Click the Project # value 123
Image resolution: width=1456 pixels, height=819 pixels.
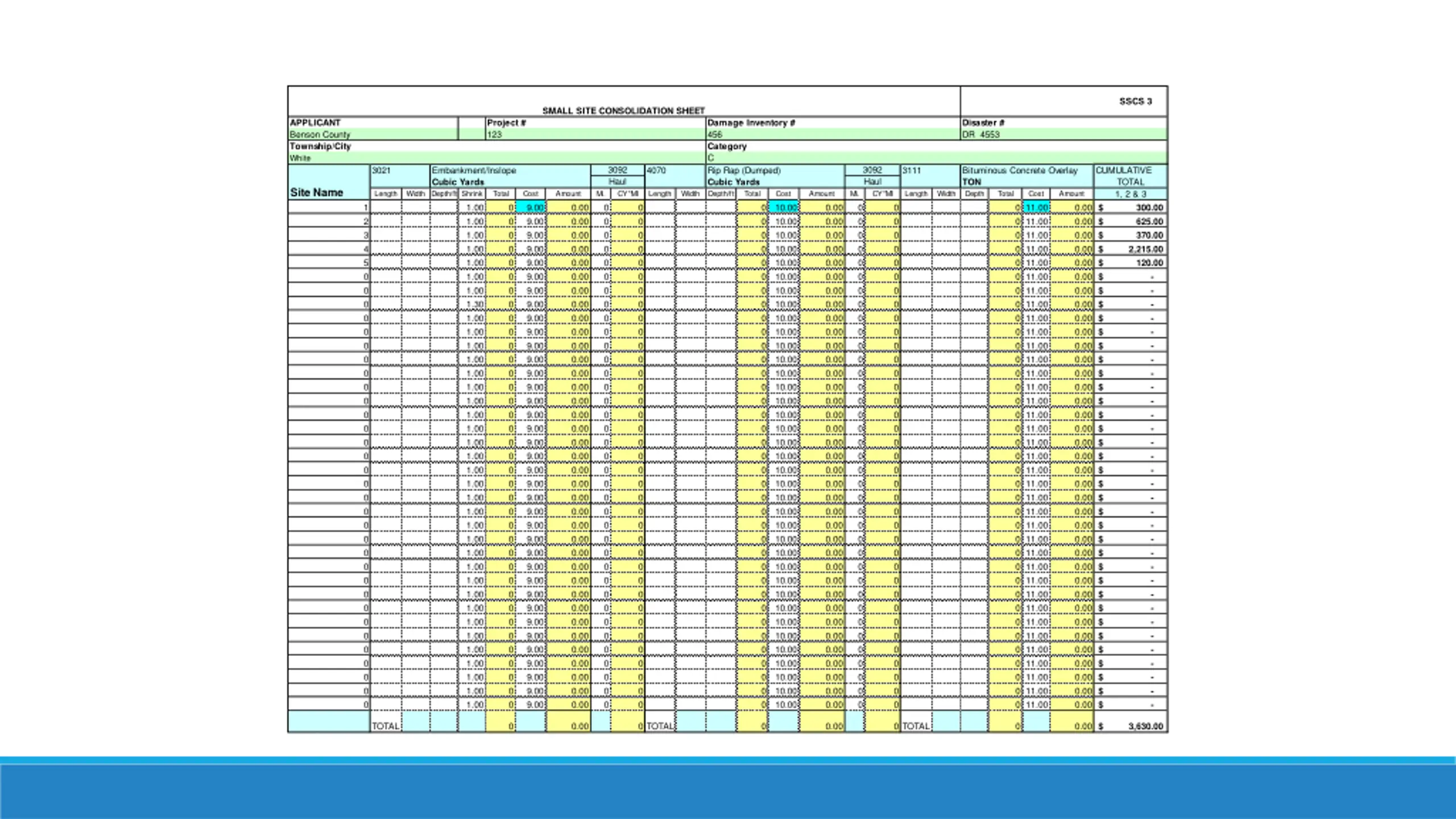595,135
